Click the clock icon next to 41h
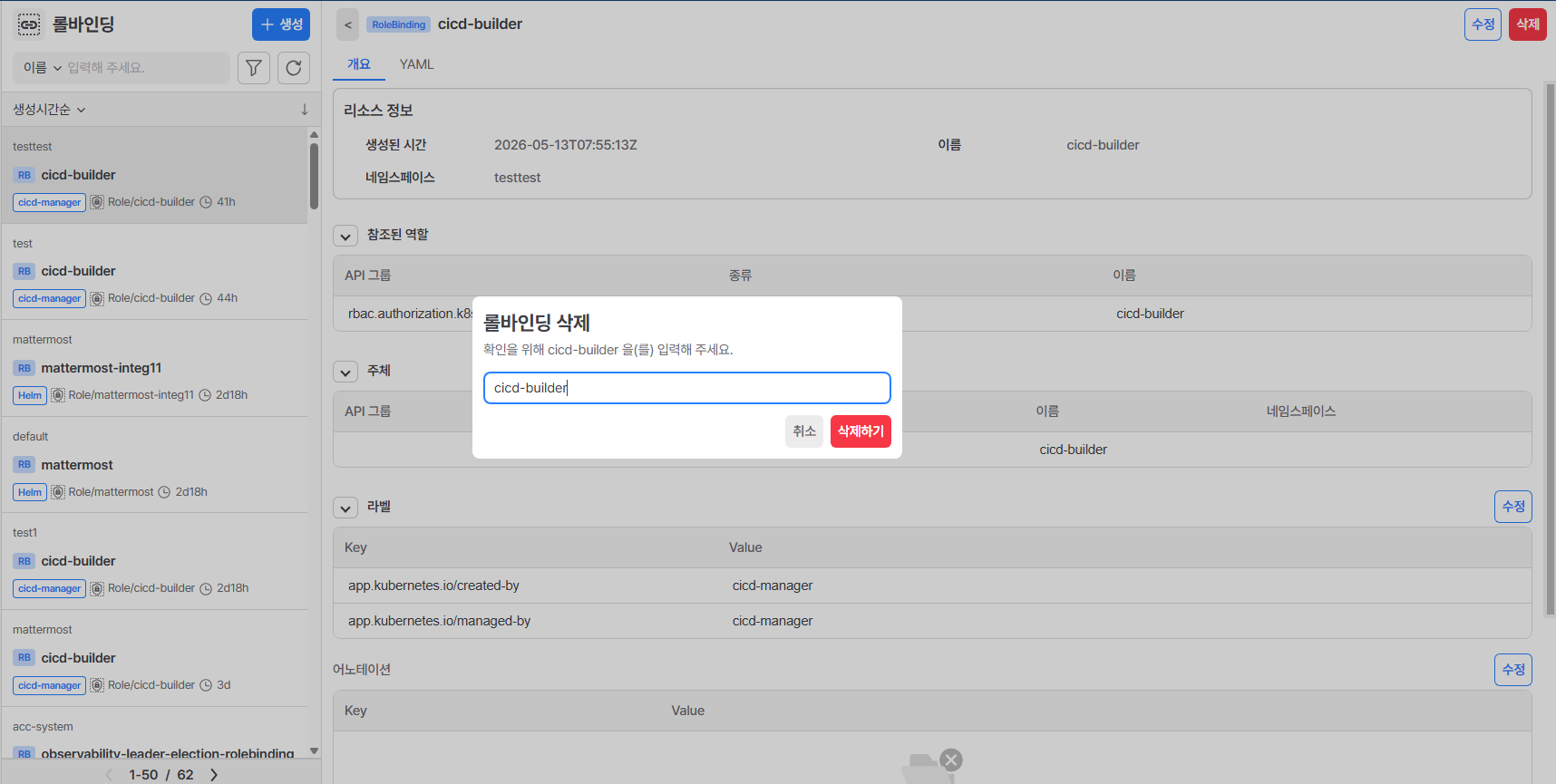This screenshot has width=1556, height=784. click(x=206, y=202)
